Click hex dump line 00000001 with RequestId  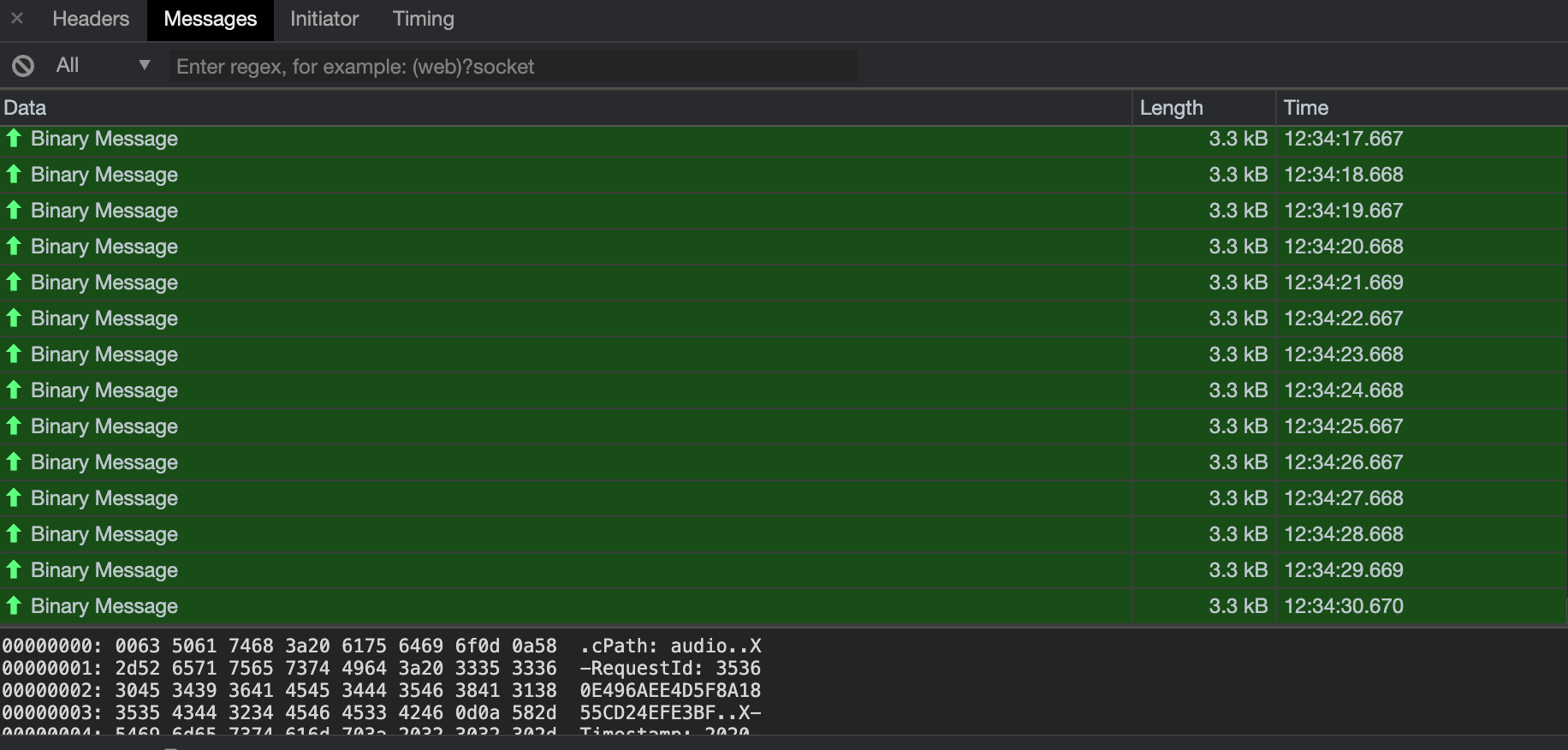pyautogui.click(x=382, y=669)
